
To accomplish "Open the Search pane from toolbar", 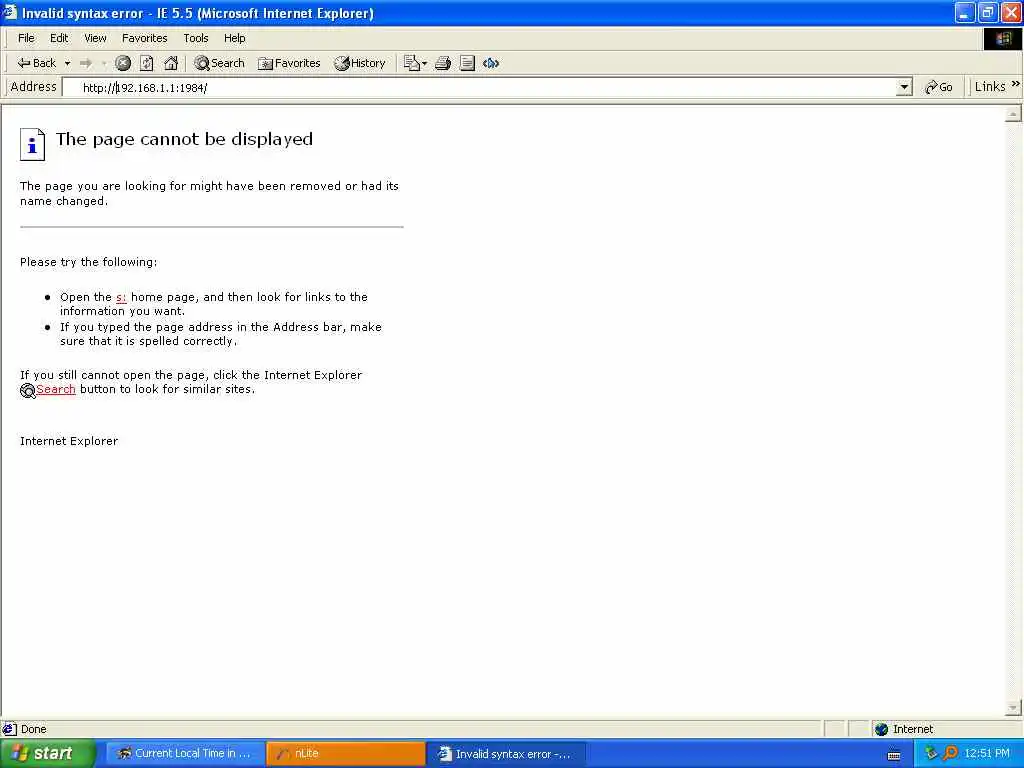I will click(x=219, y=63).
